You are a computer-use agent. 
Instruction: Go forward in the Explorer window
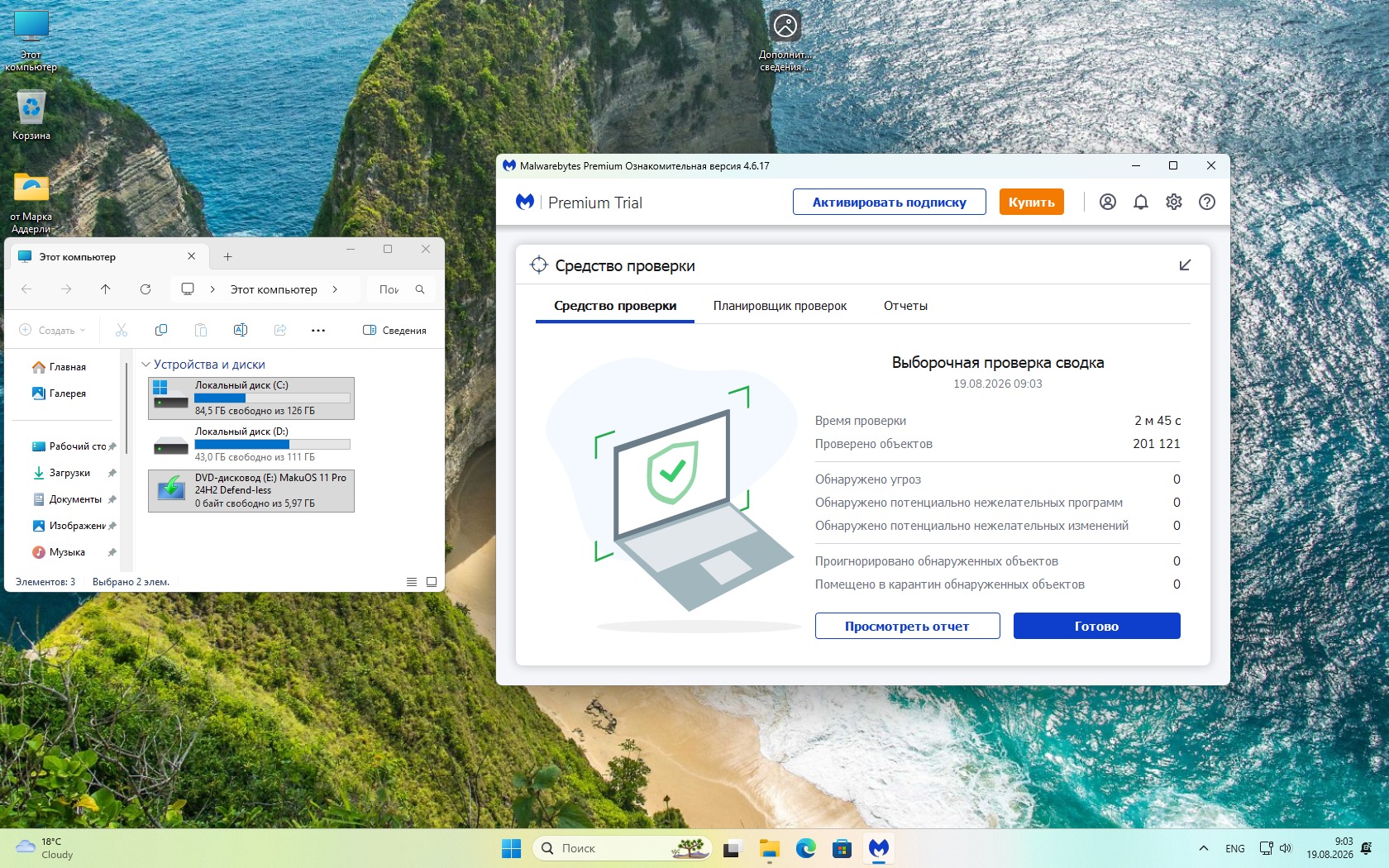click(66, 289)
